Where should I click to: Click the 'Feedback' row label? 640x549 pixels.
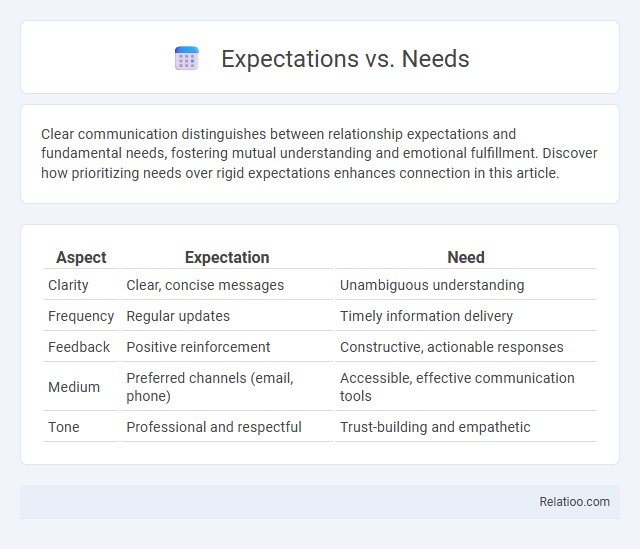(81, 347)
